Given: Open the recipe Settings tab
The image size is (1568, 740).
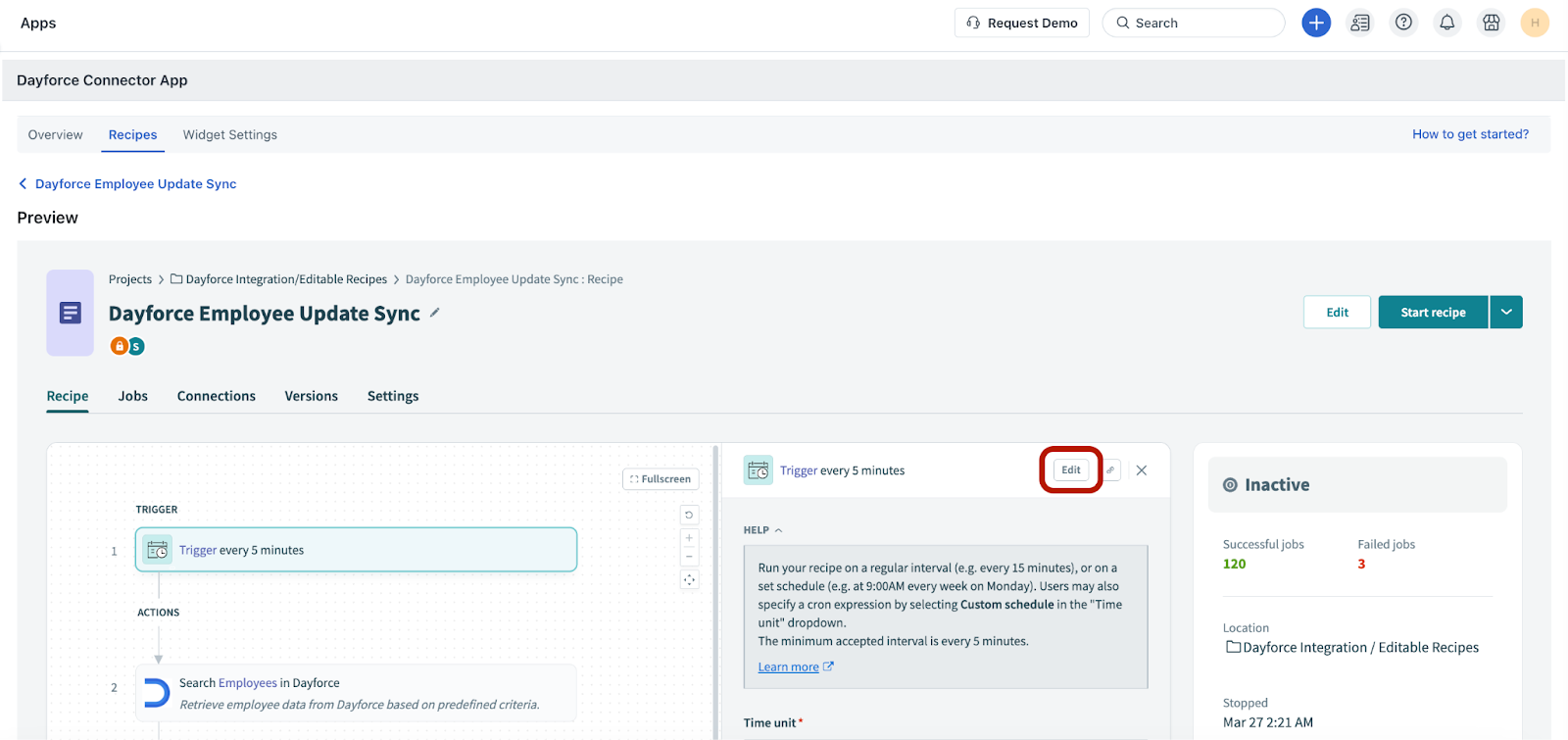Looking at the screenshot, I should [393, 396].
